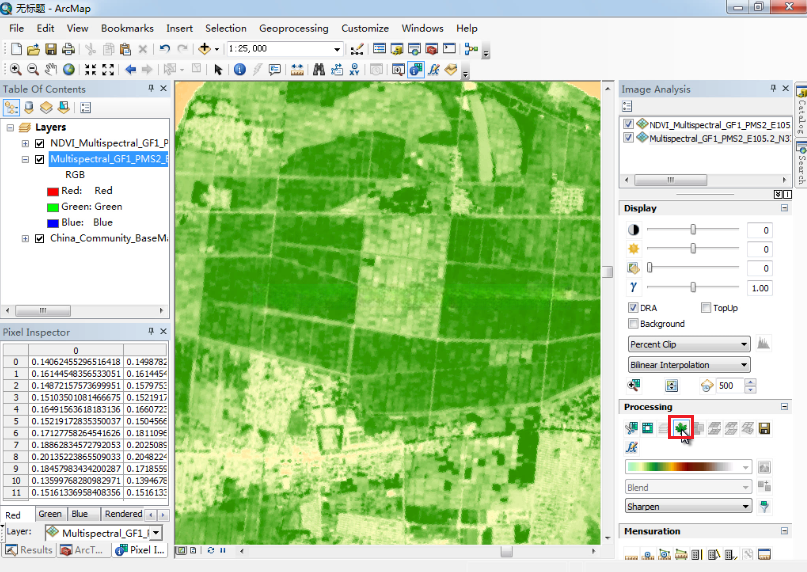Select the Identify tool in toolbar
The image size is (807, 572).
(x=240, y=69)
